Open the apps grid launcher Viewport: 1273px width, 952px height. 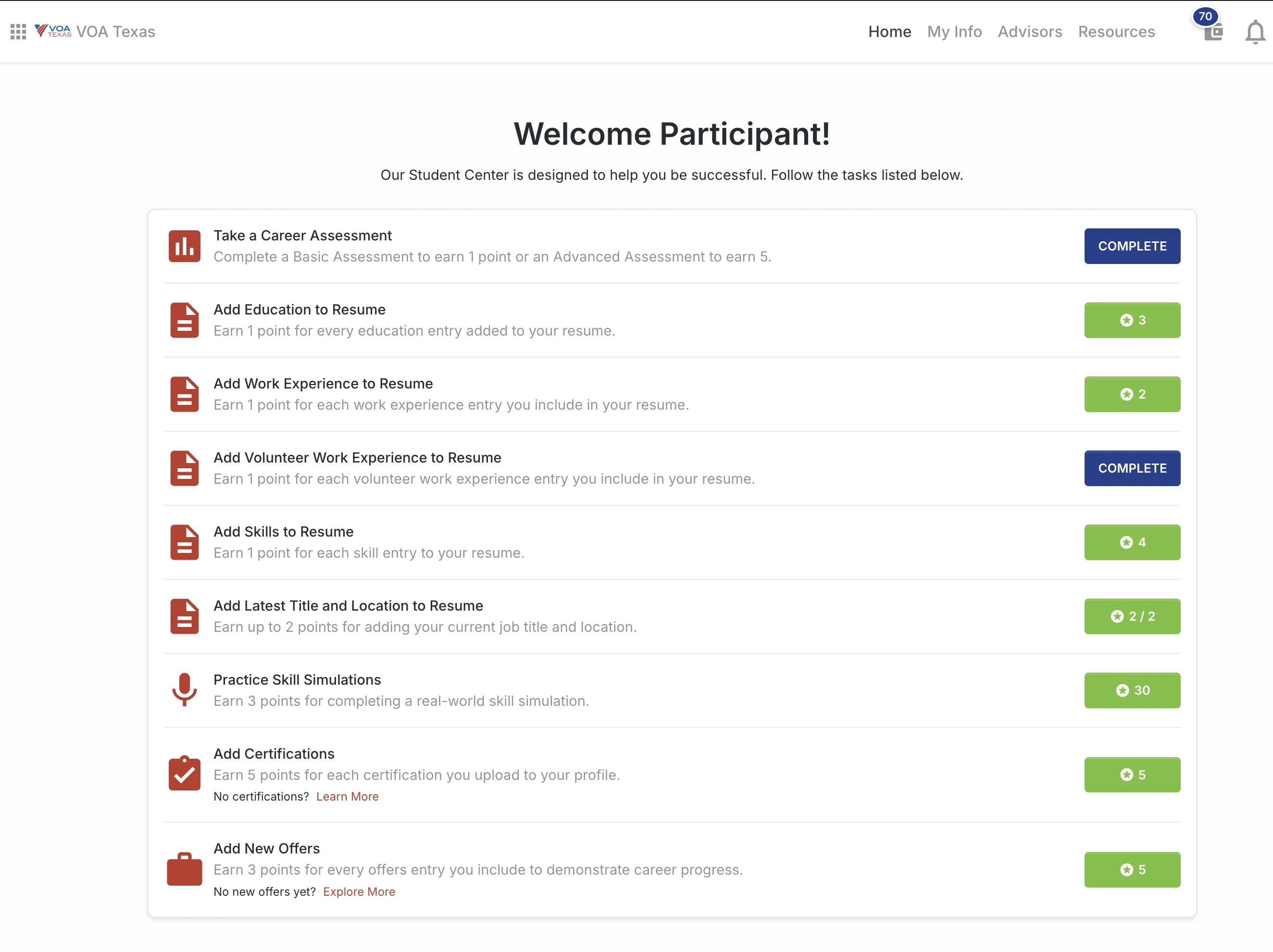point(18,32)
